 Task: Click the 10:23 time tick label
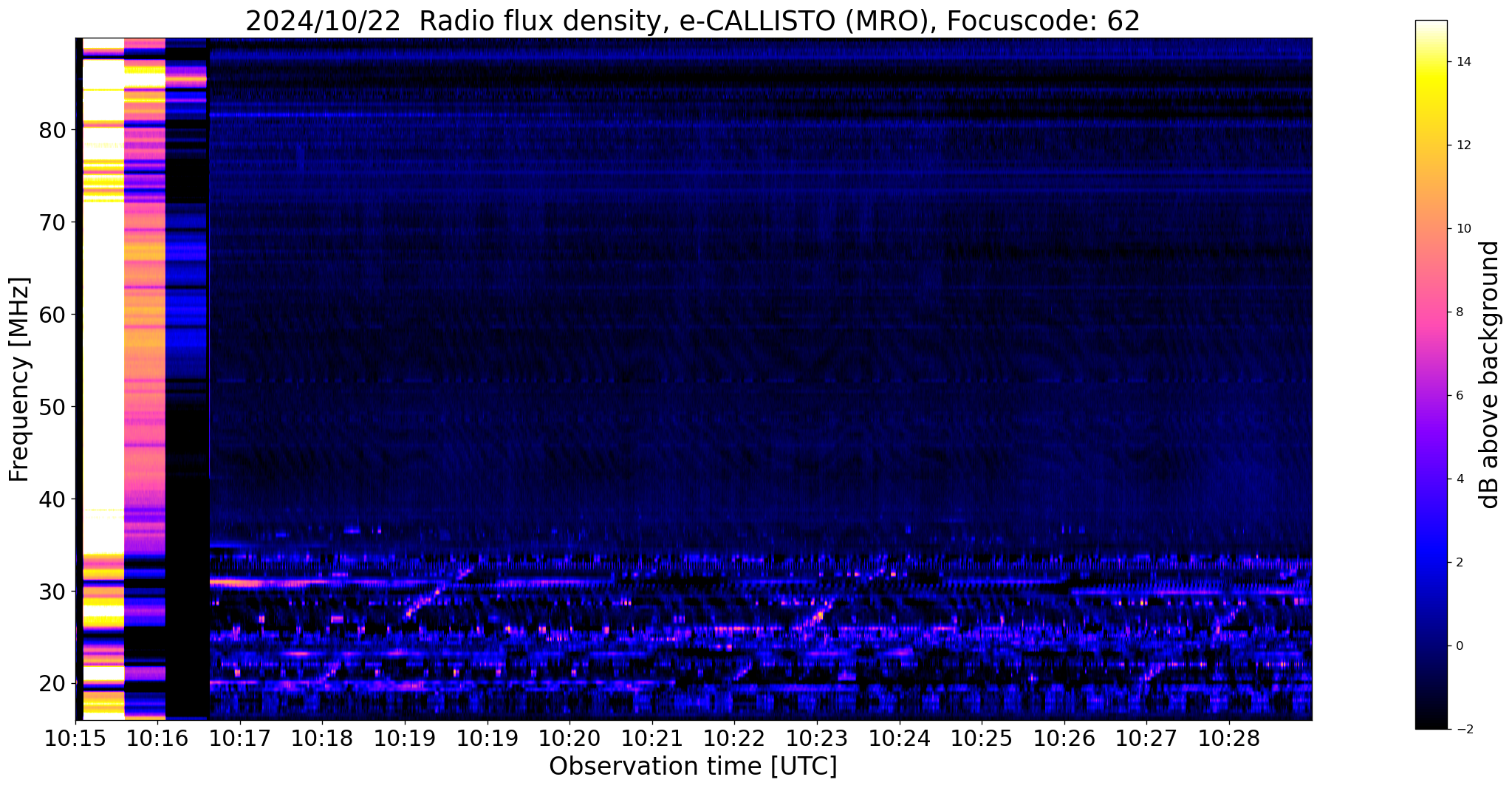point(817,739)
